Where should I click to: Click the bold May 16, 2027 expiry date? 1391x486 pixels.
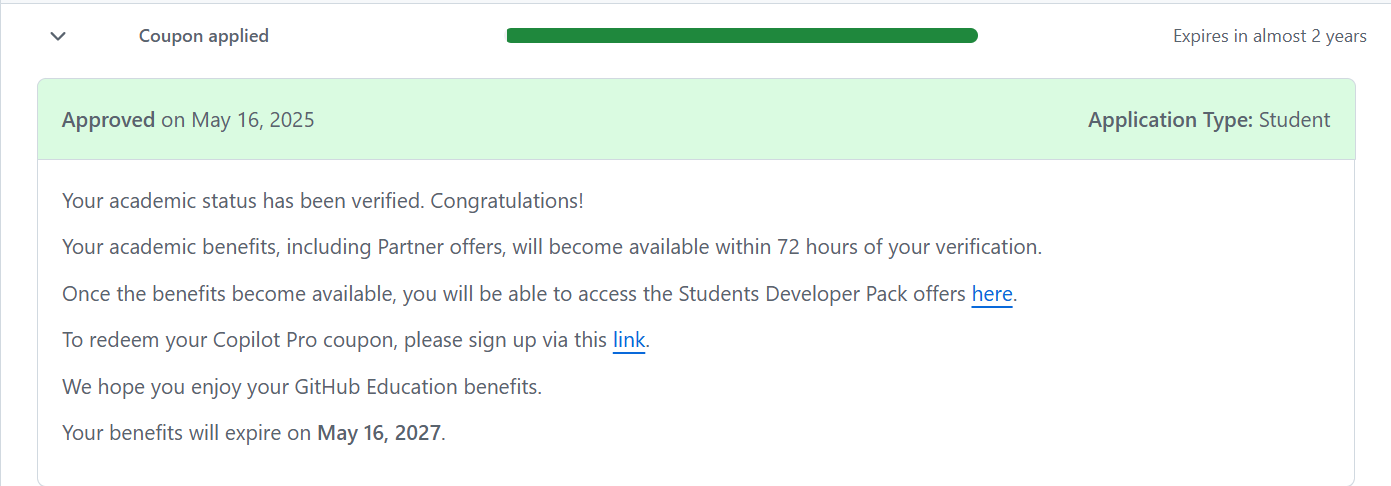(378, 433)
